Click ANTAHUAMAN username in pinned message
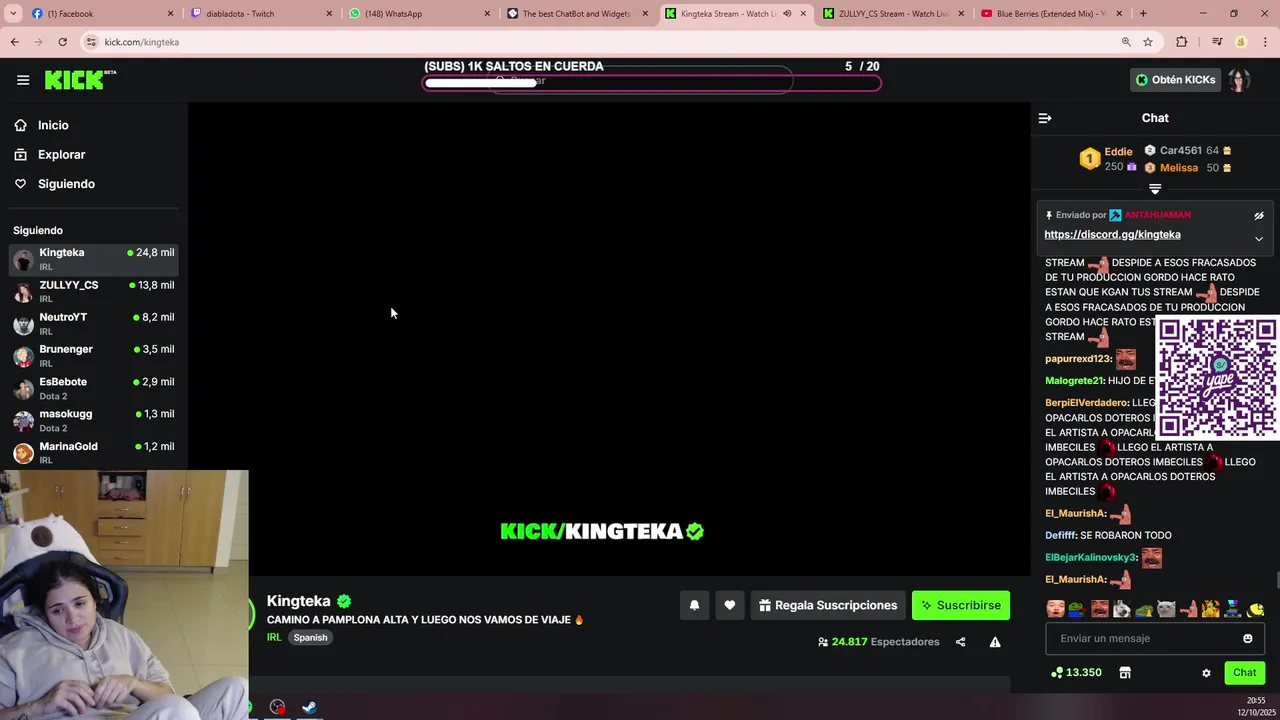The height and width of the screenshot is (720, 1280). pos(1158,215)
